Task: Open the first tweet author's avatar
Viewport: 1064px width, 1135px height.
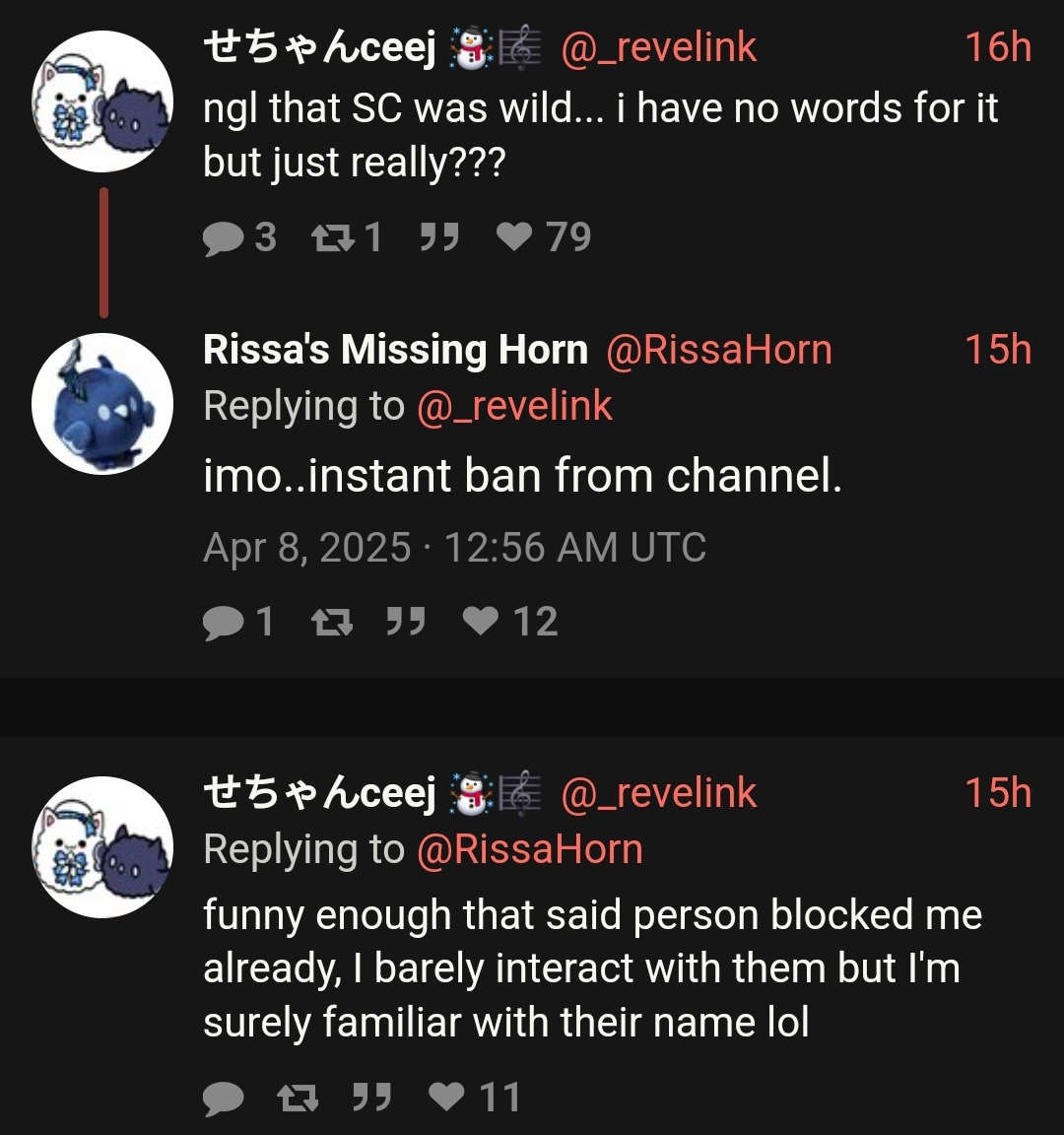Action: [102, 101]
